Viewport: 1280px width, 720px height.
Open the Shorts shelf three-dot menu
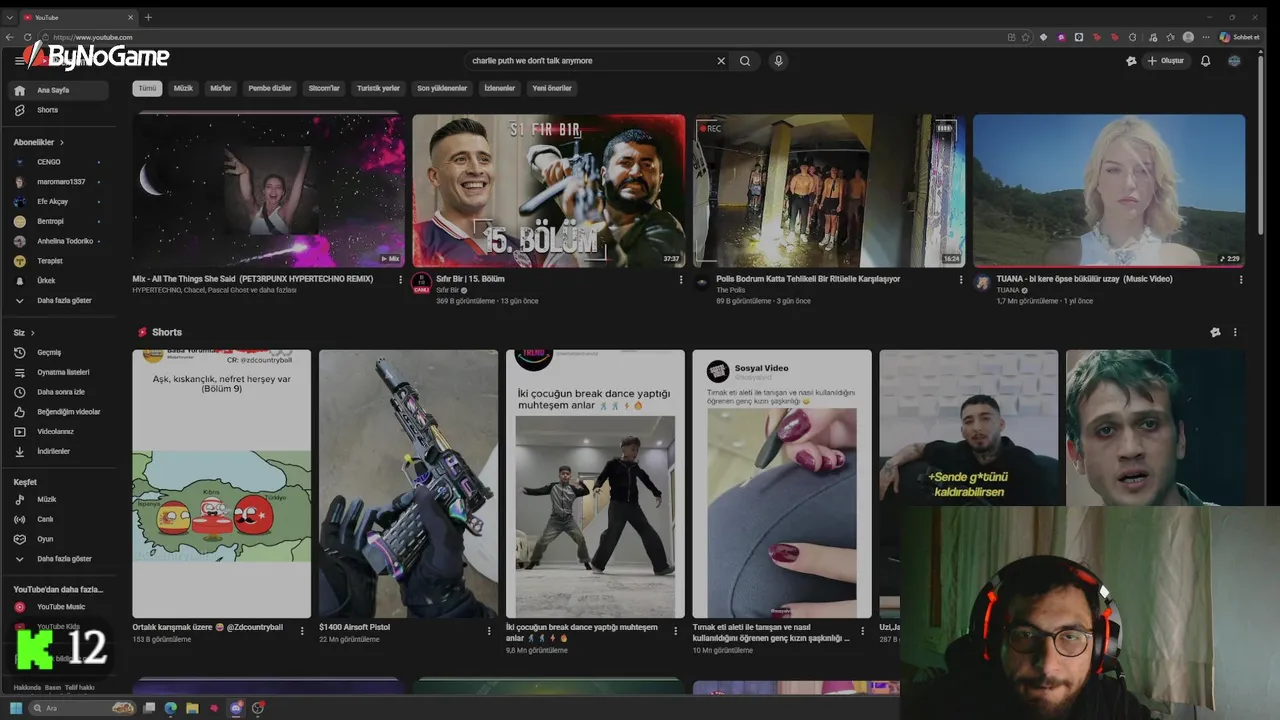(1235, 332)
